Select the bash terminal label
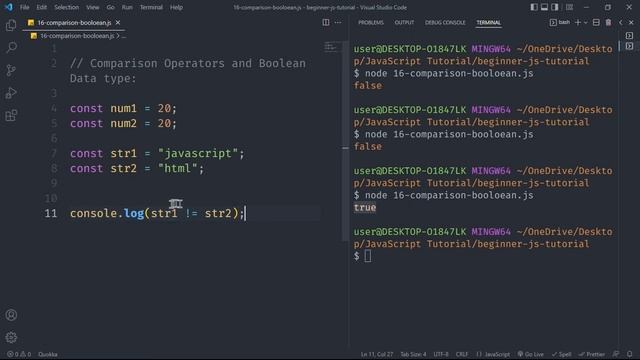The image size is (640, 360). (560, 22)
